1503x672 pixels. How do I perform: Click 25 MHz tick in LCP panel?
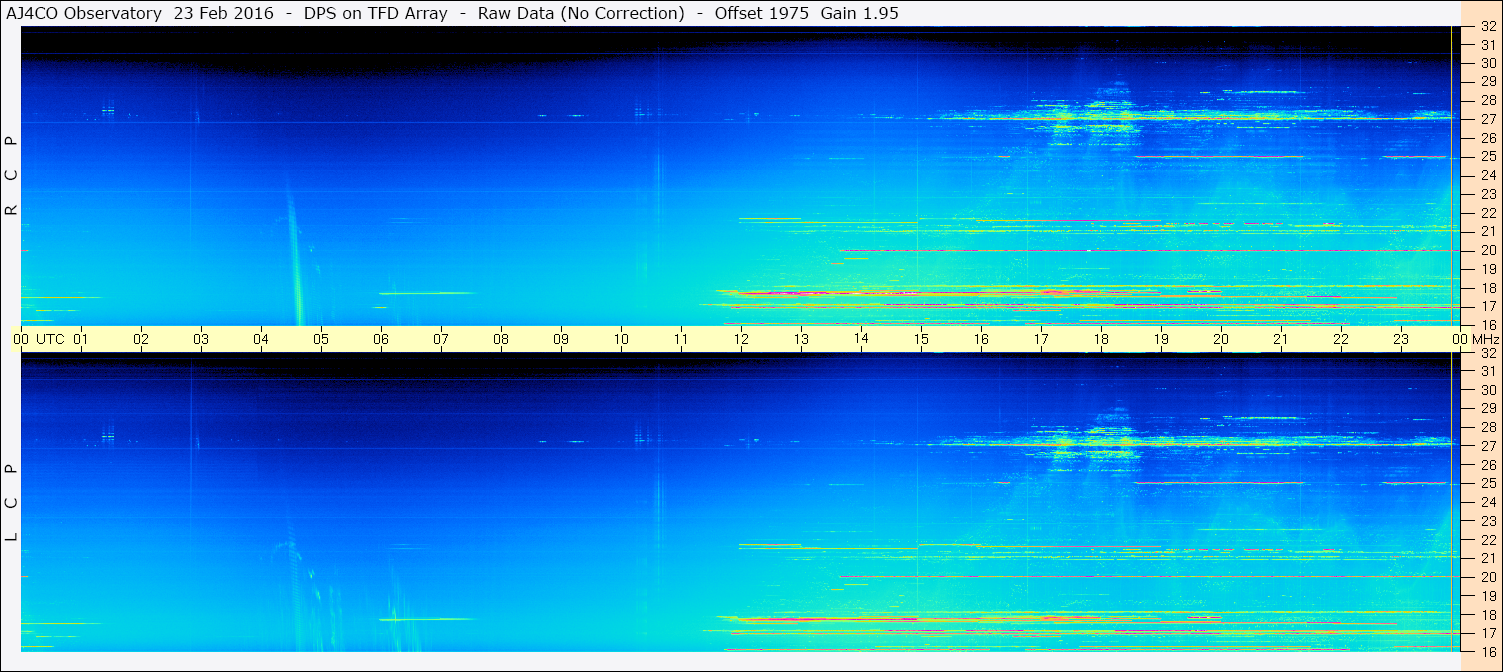point(1487,483)
